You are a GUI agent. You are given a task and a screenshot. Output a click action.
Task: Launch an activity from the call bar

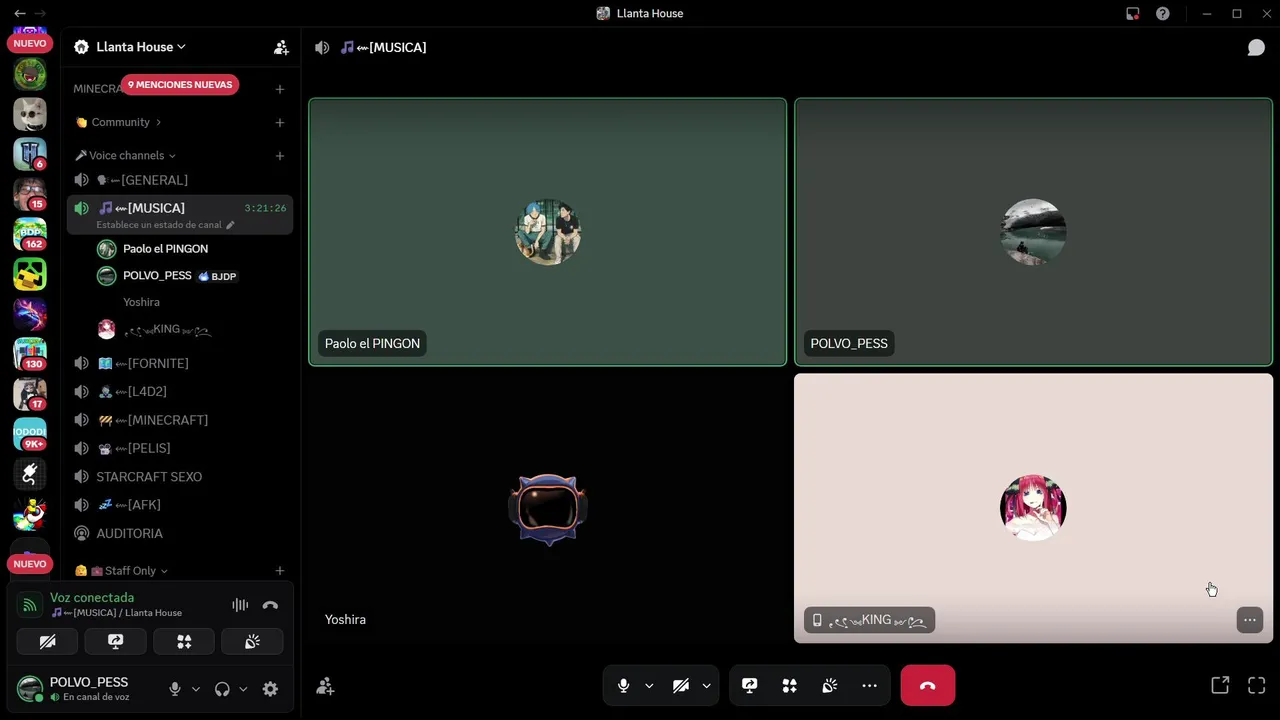click(790, 686)
